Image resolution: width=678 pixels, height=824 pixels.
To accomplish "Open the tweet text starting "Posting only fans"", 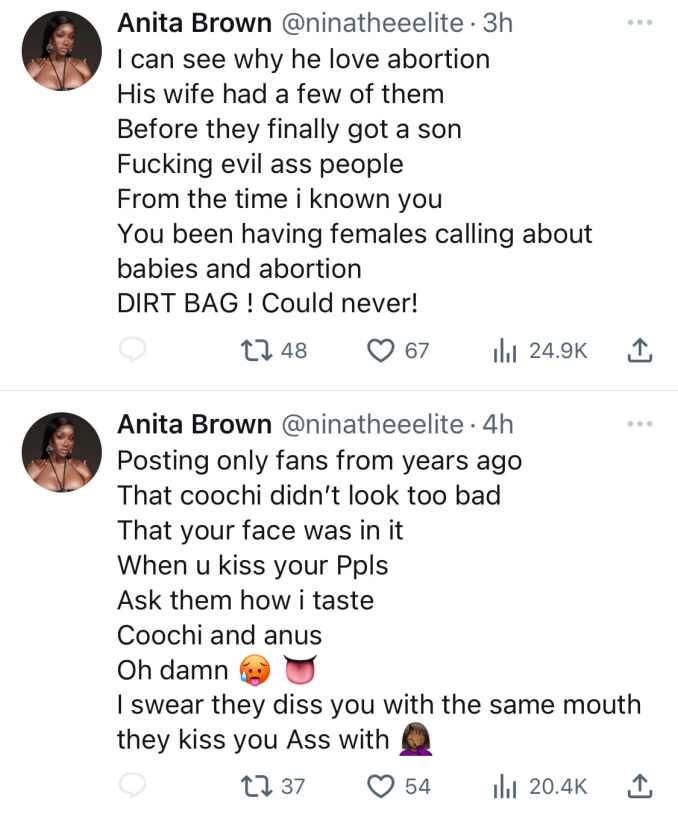I will (x=319, y=462).
